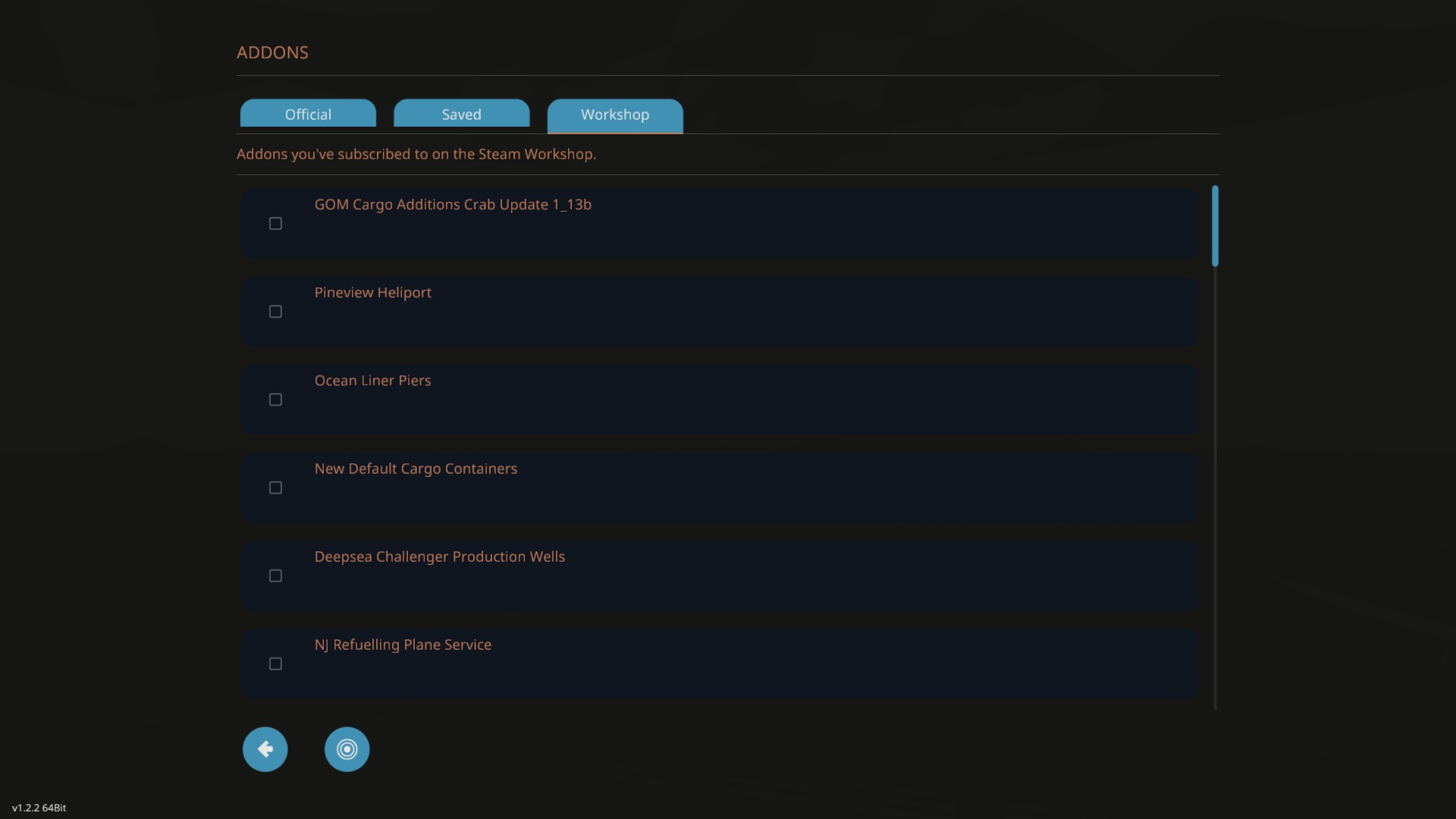Viewport: 1456px width, 819px height.
Task: Select New Default Cargo Containers title text
Action: (x=416, y=469)
